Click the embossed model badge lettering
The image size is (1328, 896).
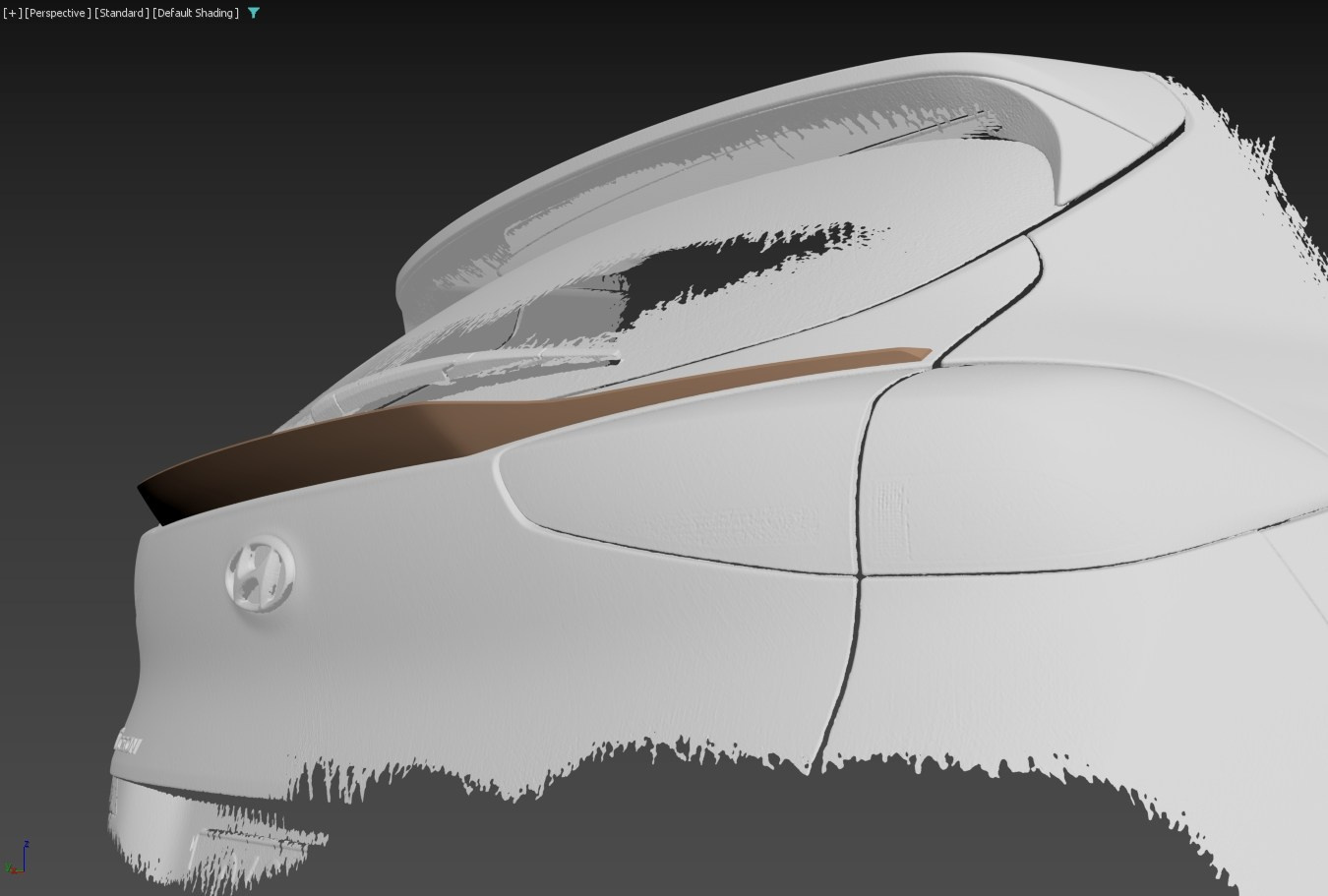coord(130,744)
